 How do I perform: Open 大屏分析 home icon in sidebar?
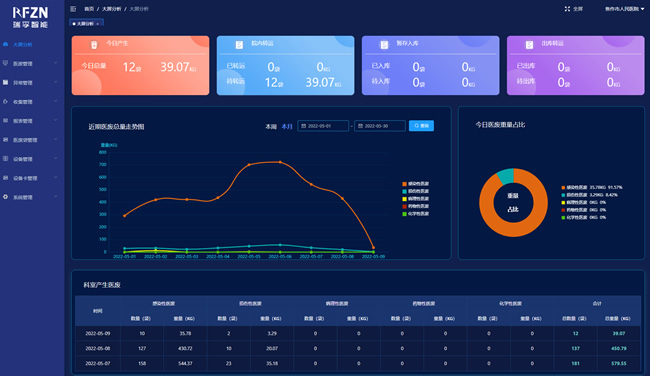pyautogui.click(x=5, y=44)
